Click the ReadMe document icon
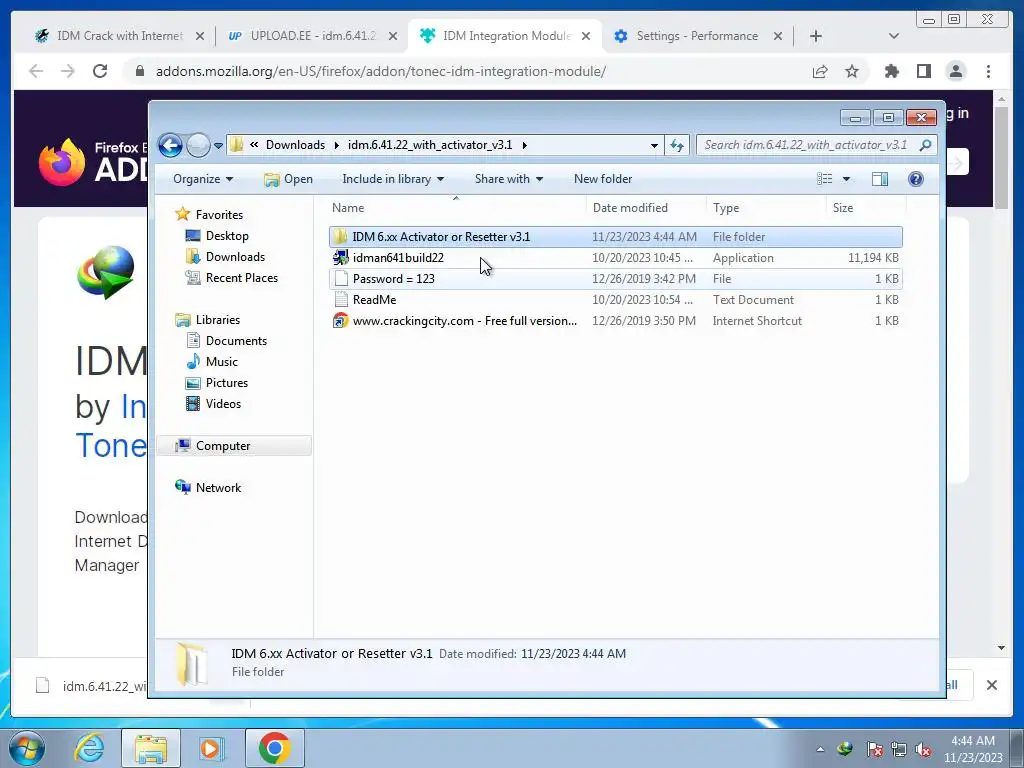Viewport: 1024px width, 768px height. click(x=340, y=300)
